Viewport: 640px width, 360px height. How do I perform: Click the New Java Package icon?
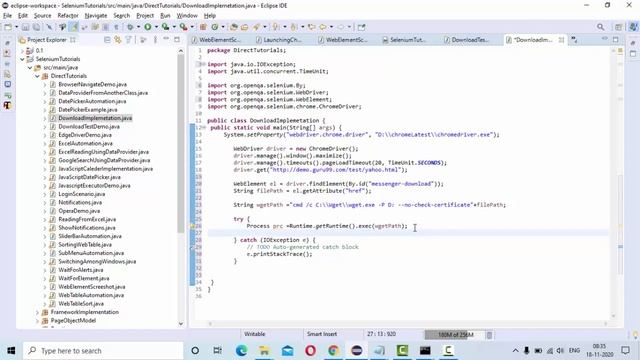(203, 27)
